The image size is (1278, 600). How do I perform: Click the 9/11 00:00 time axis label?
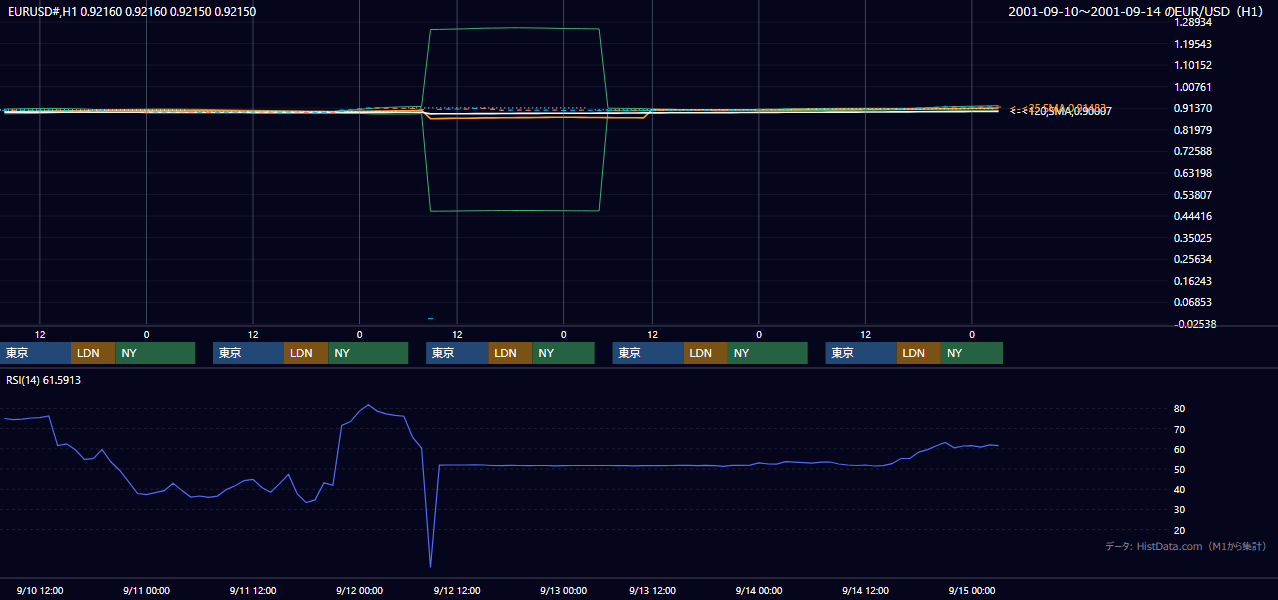[146, 590]
